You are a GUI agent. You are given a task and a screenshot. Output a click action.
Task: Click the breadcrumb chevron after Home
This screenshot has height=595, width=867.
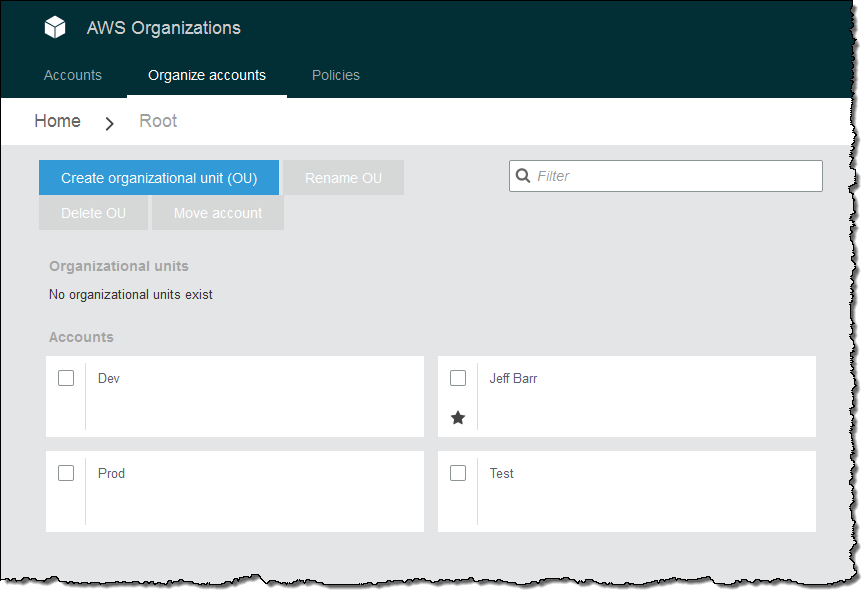(x=110, y=123)
